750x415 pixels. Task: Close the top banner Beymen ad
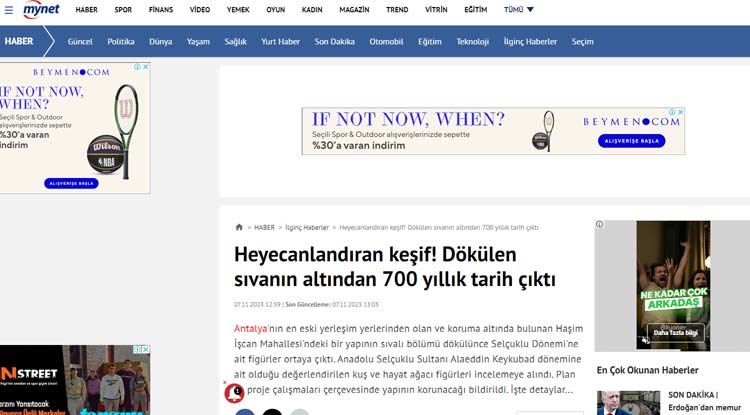pyautogui.click(x=680, y=113)
